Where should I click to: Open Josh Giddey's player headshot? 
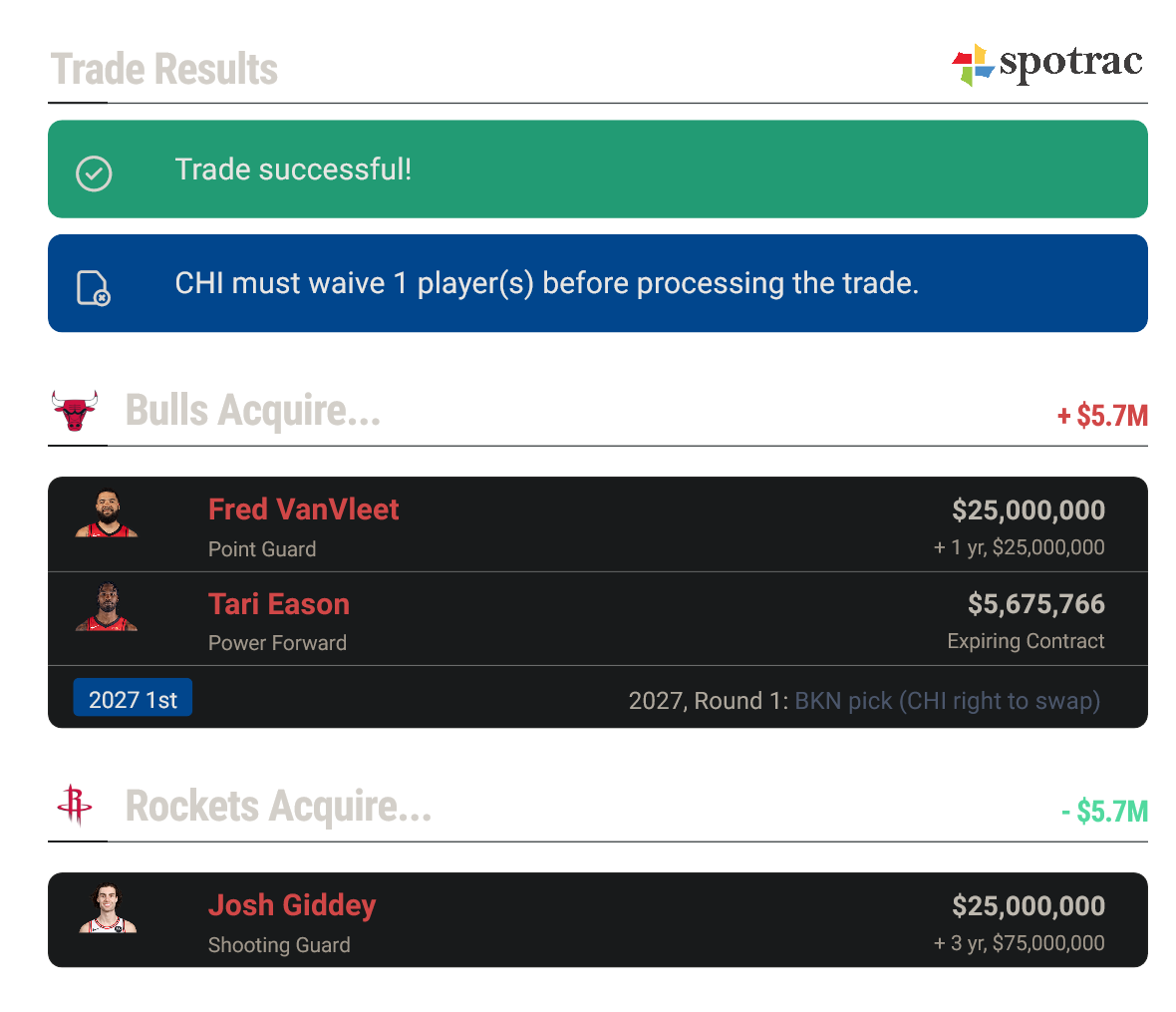coord(107,910)
